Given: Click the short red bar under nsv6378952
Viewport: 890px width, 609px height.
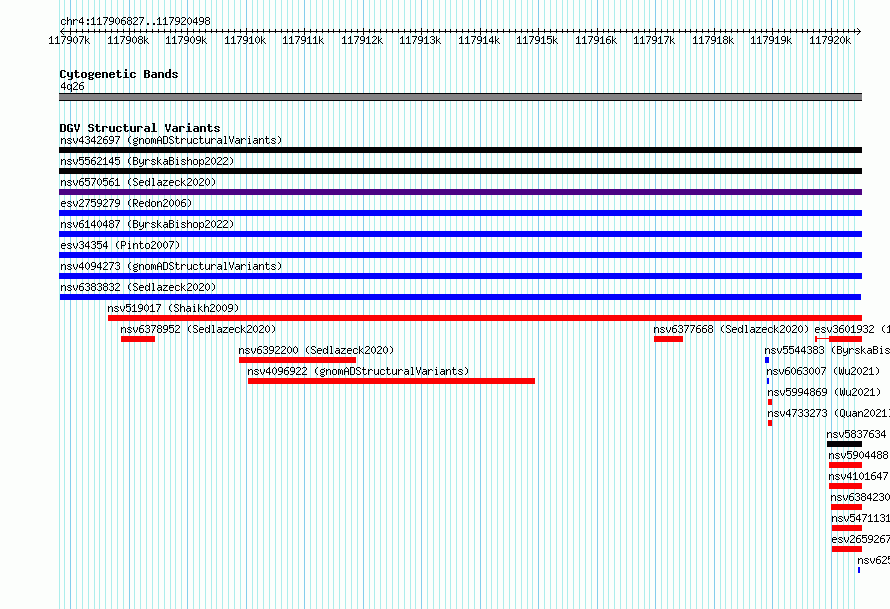Looking at the screenshot, I should [138, 339].
